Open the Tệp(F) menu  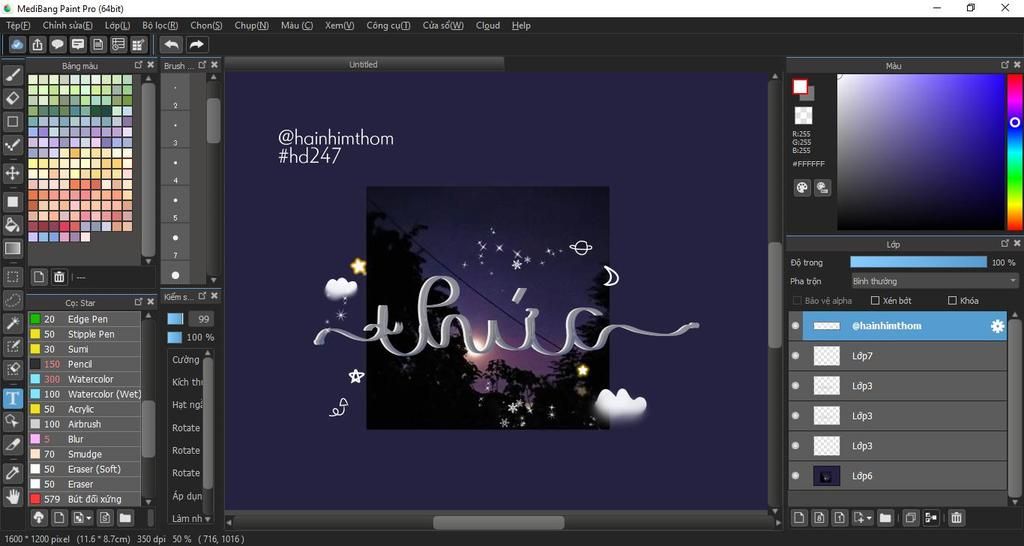pos(18,25)
